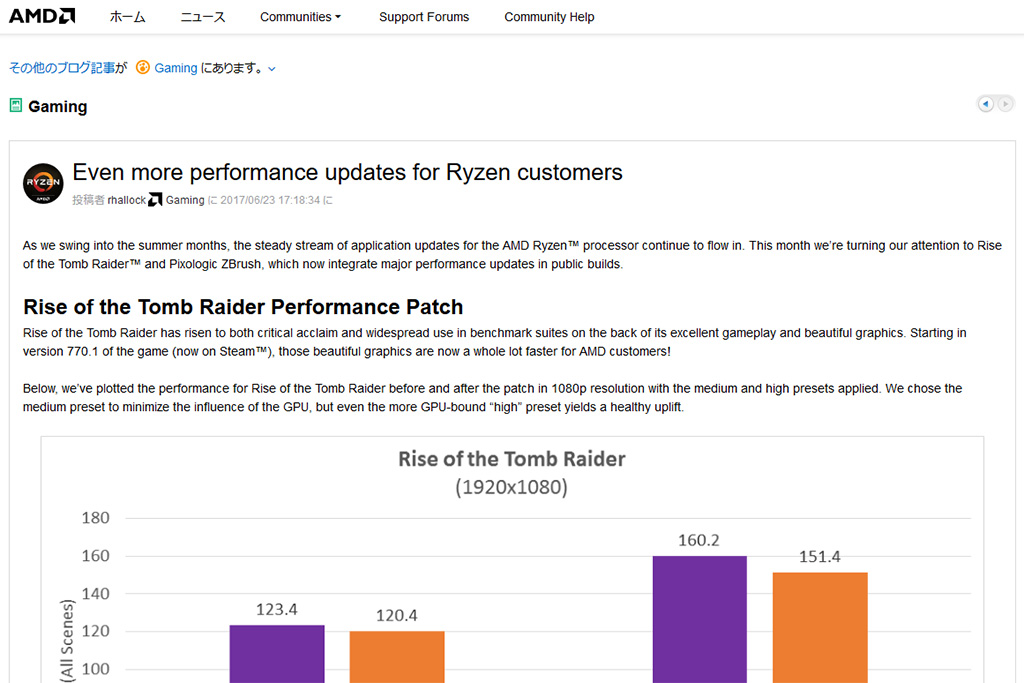Click the Ryzen author avatar

click(x=43, y=183)
